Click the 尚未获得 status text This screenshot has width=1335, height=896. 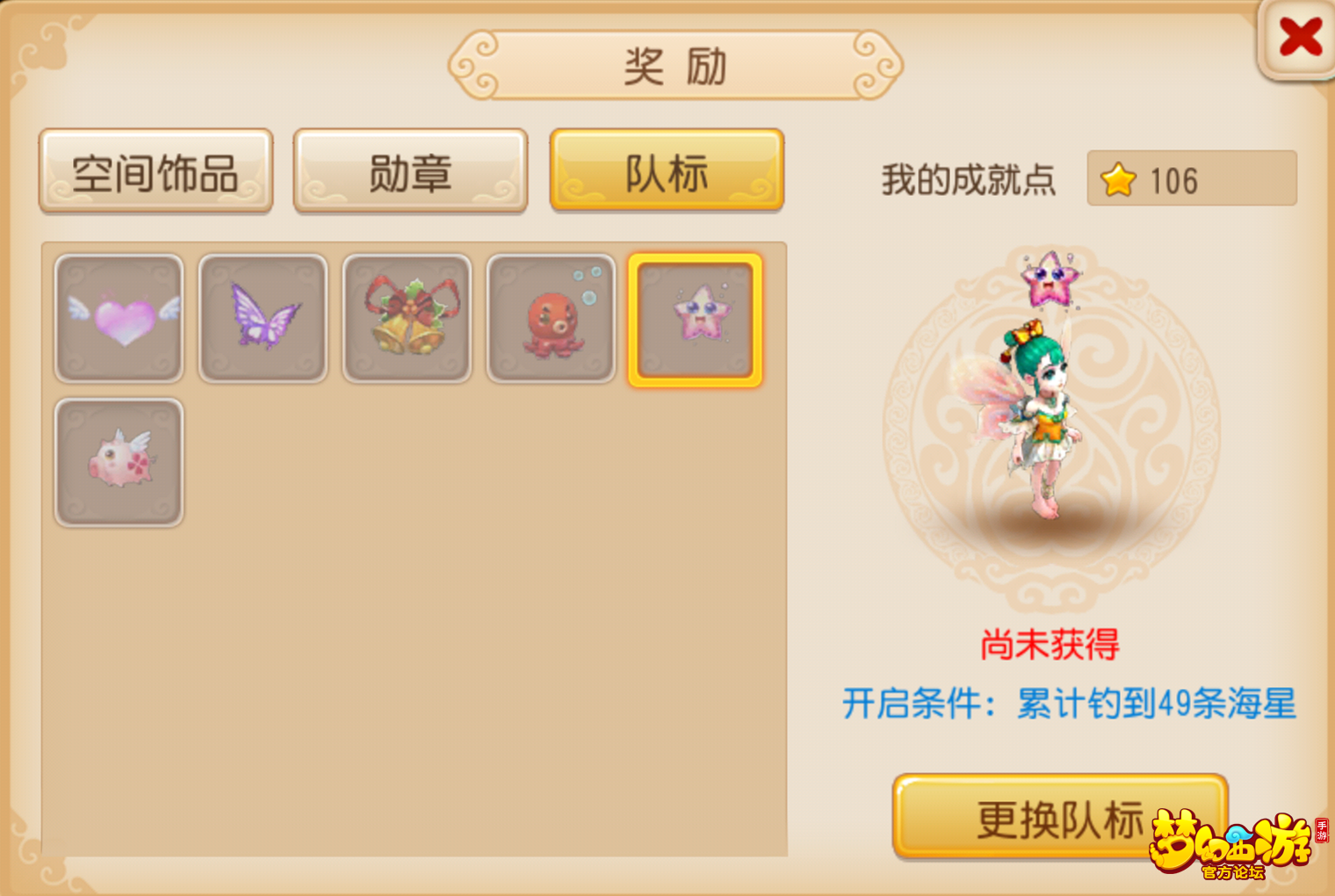pyautogui.click(x=1050, y=644)
